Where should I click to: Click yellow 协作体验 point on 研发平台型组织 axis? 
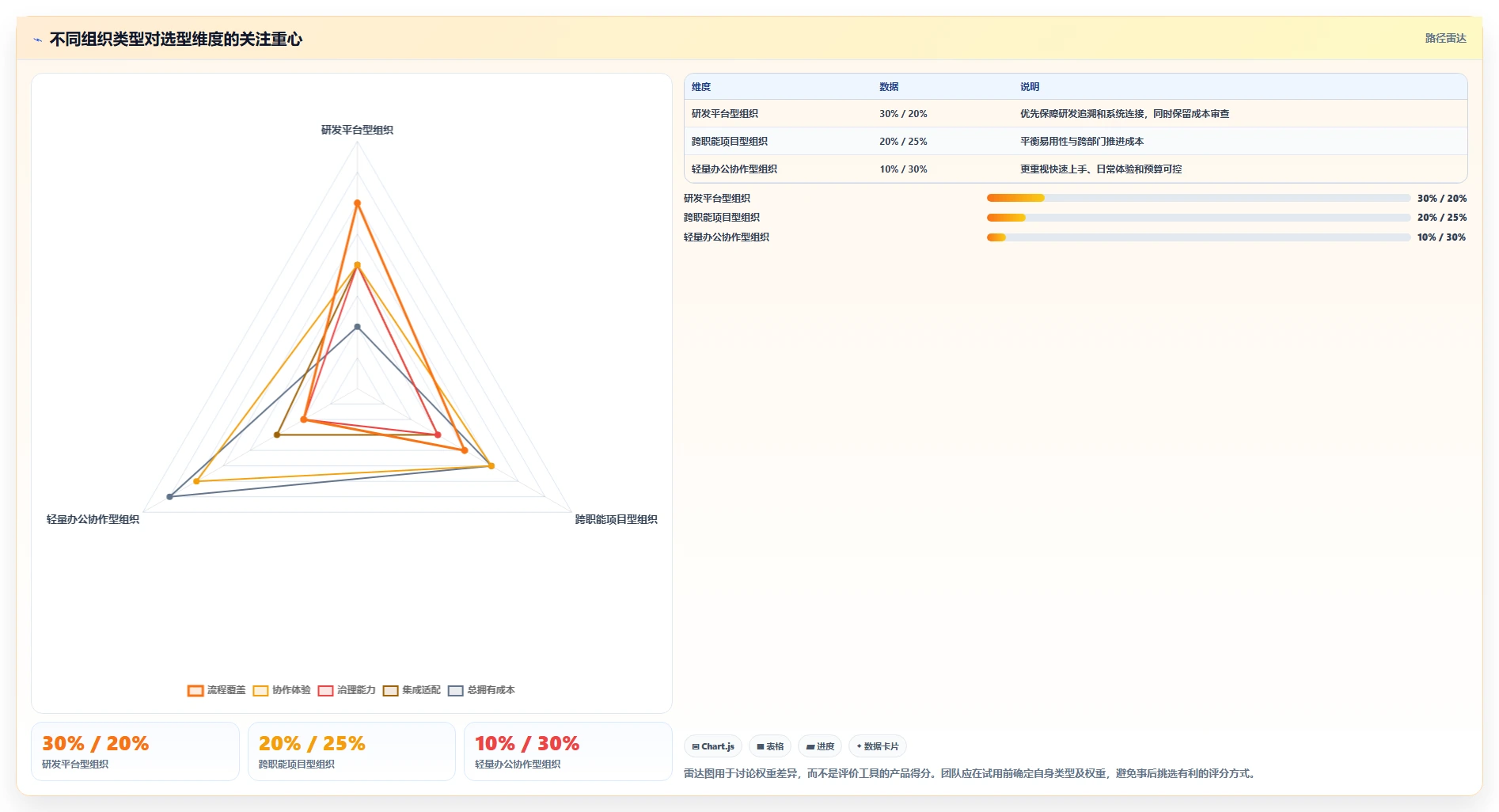(x=357, y=265)
